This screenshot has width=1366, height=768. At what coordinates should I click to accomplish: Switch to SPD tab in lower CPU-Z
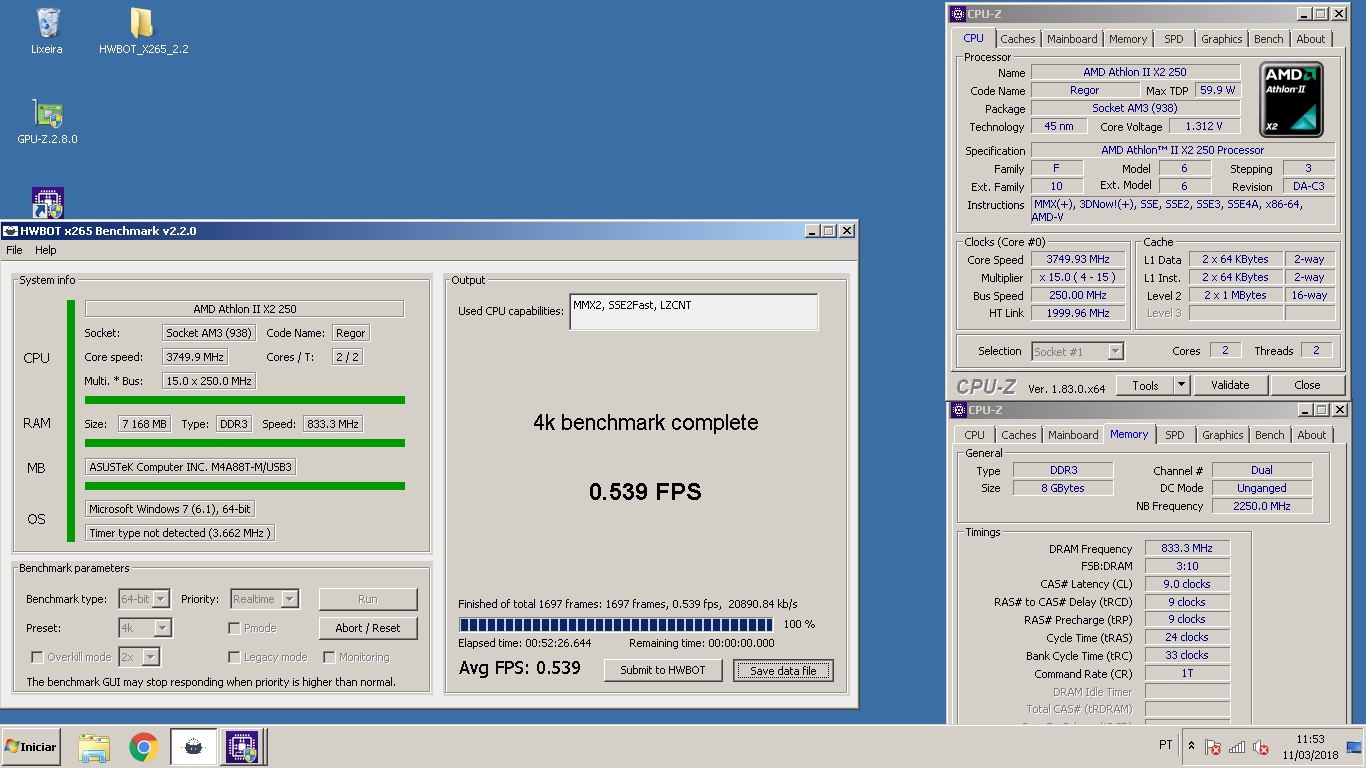pos(1175,435)
